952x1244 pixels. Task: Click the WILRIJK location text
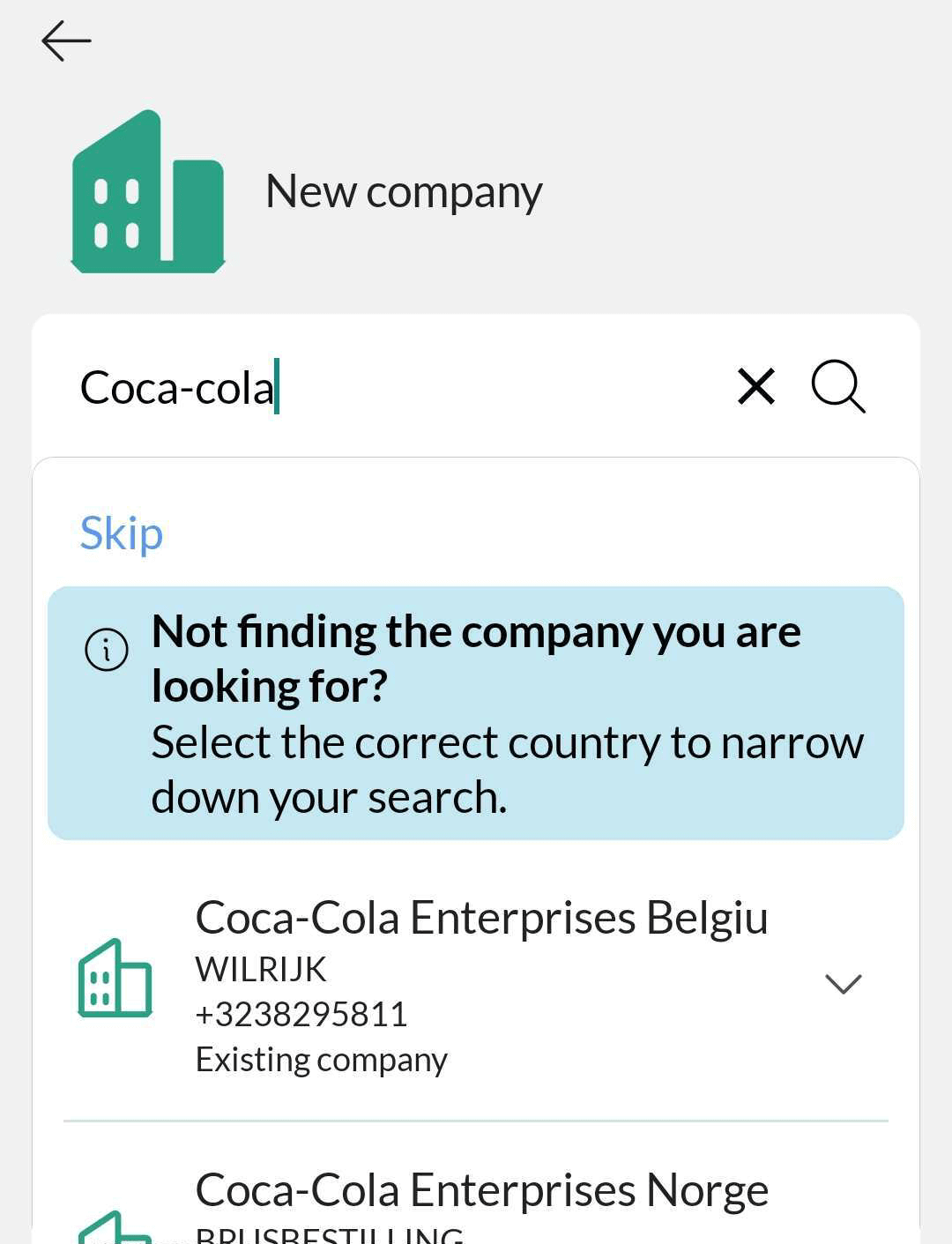[261, 969]
